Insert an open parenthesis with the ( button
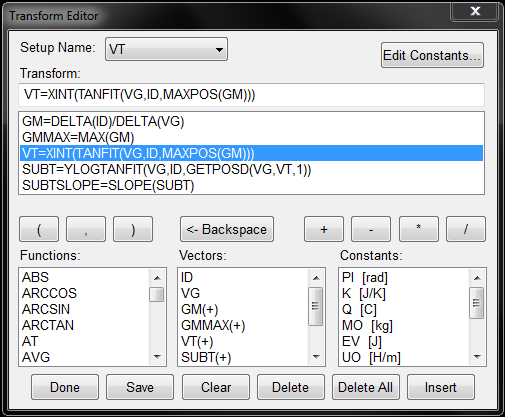The width and height of the screenshot is (505, 417). click(39, 229)
